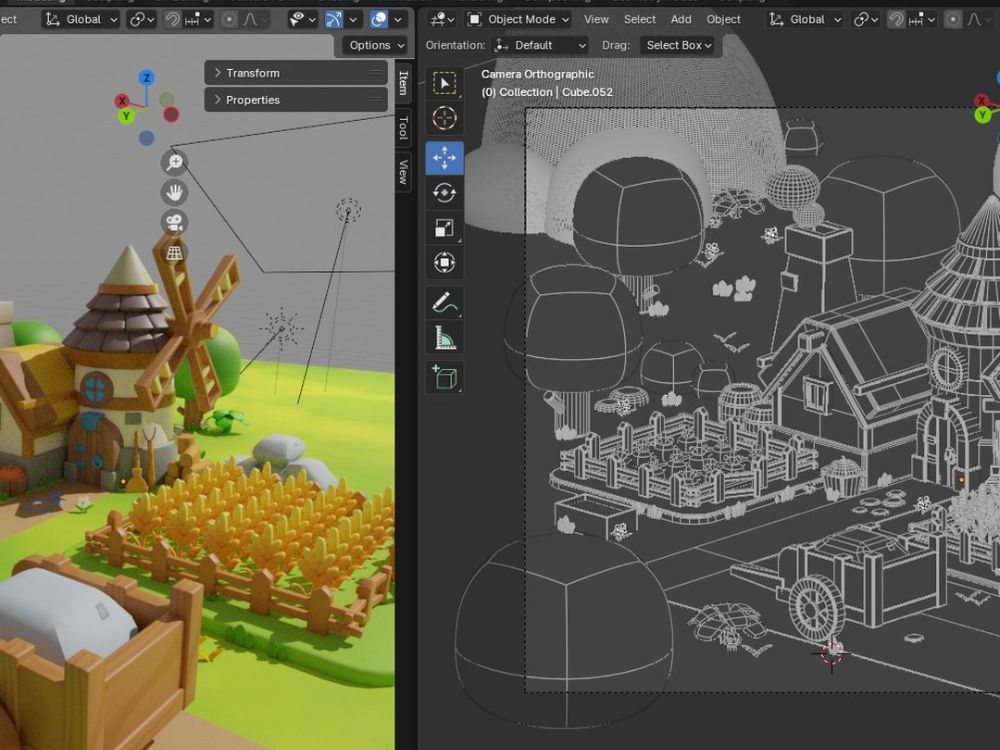Click the zoom magnifier in the viewport gizmo
1000x750 pixels.
click(x=173, y=161)
